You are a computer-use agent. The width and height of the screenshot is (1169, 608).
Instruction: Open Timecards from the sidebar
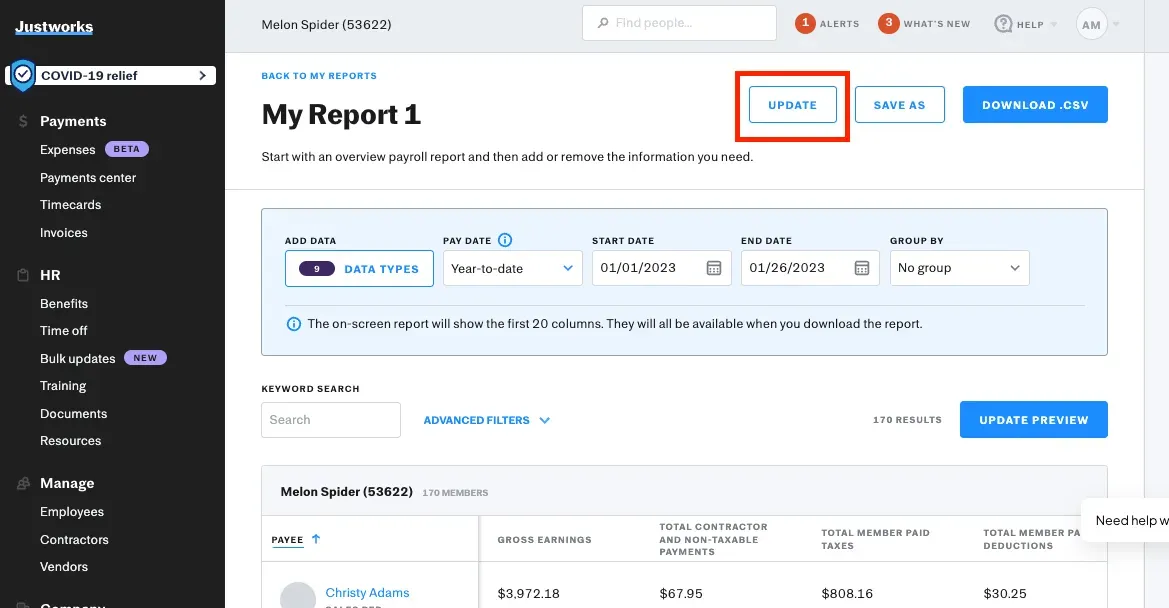pyautogui.click(x=70, y=204)
